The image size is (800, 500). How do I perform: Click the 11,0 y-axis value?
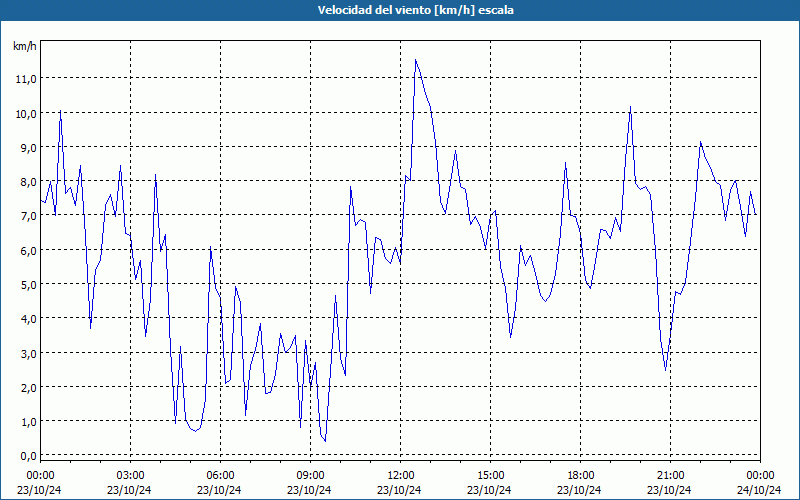27,79
